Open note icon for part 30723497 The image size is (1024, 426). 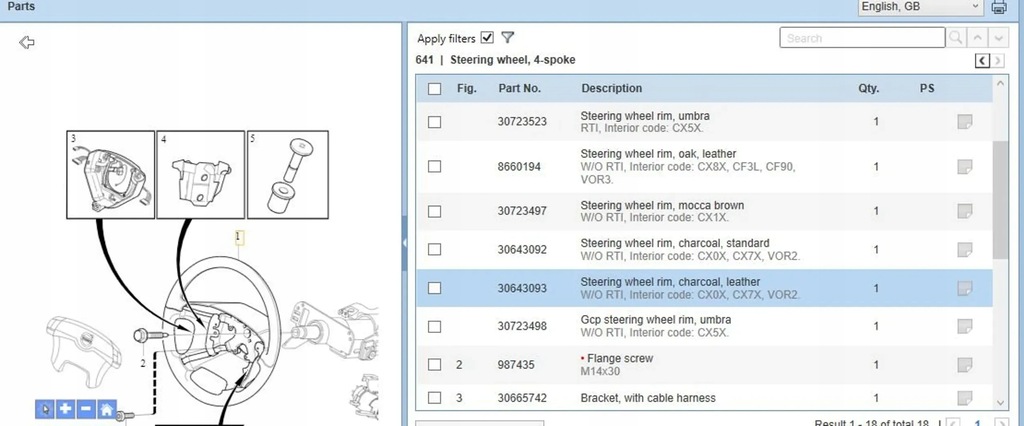pos(964,211)
